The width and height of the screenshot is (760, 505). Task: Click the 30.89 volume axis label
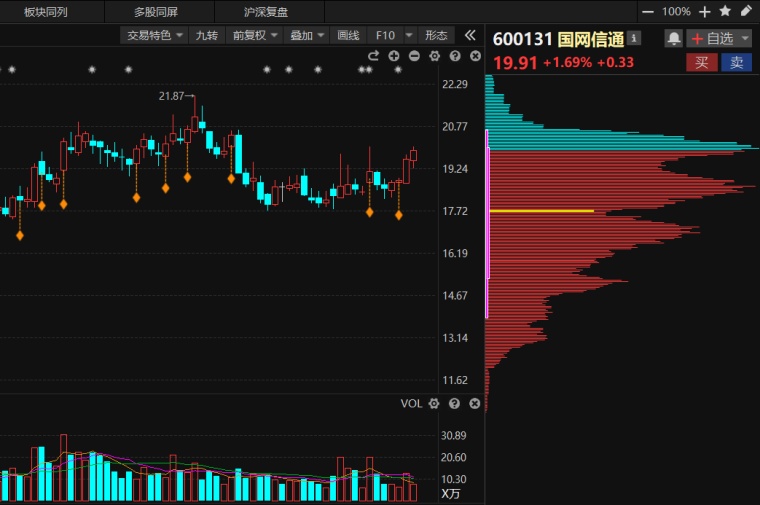[x=453, y=435]
